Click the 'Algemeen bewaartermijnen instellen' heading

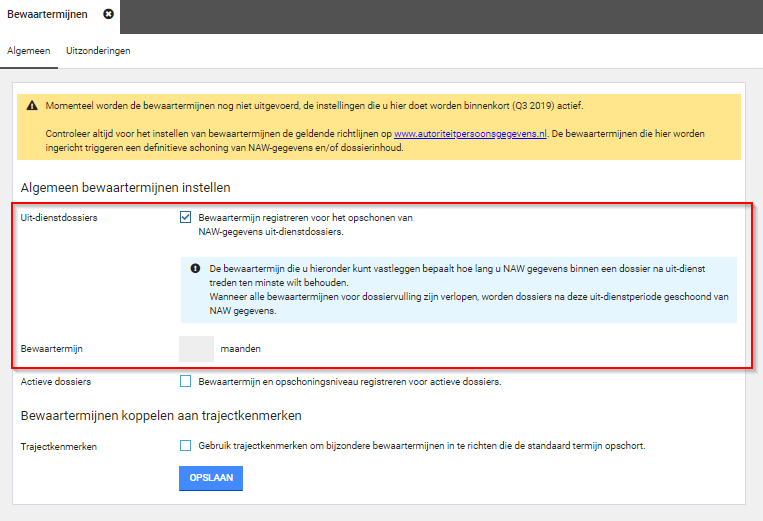click(125, 188)
